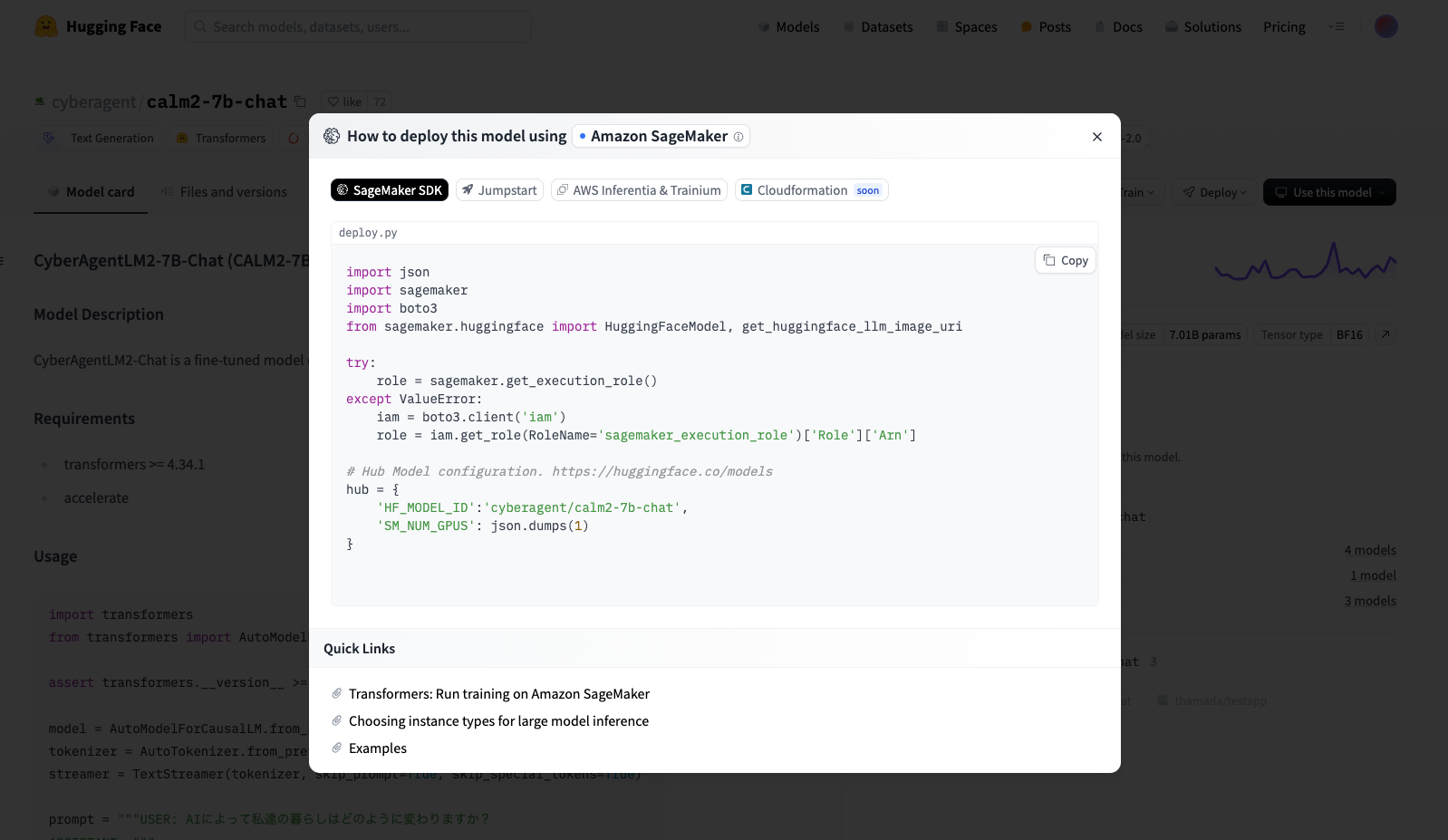This screenshot has height=840, width=1448.
Task: Open the Pricing page
Action: point(1284,27)
